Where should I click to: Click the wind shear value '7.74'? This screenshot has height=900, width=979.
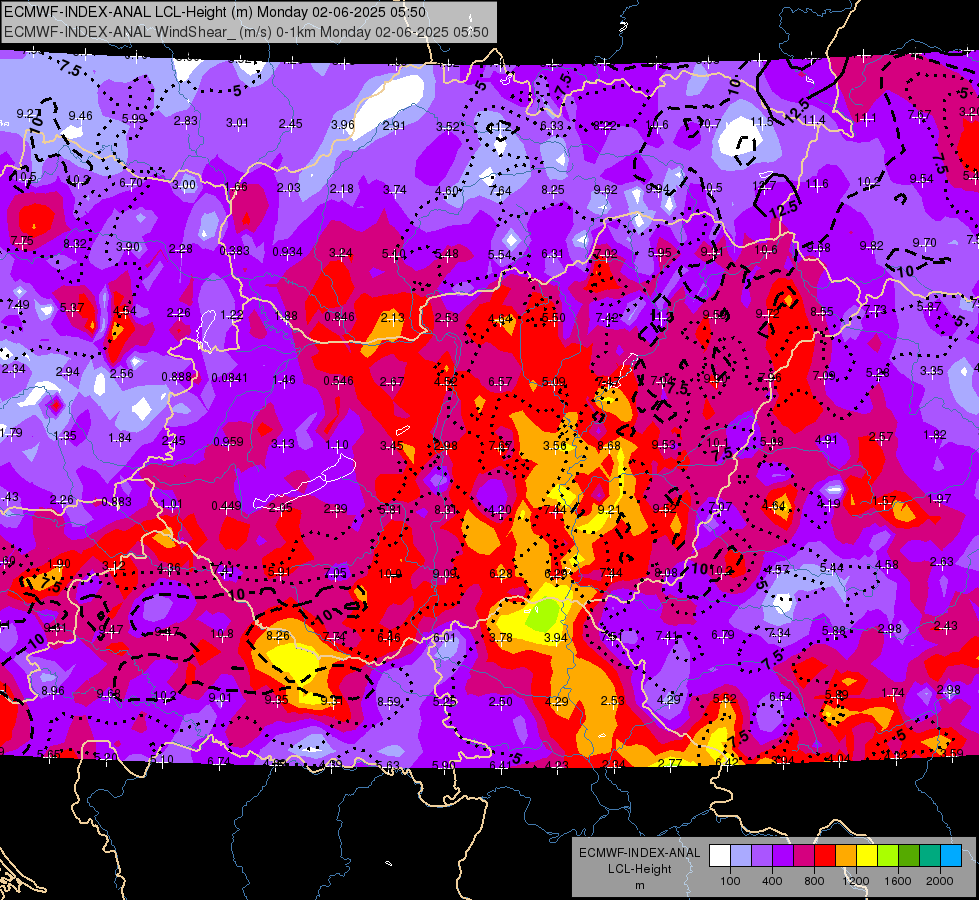[334, 636]
